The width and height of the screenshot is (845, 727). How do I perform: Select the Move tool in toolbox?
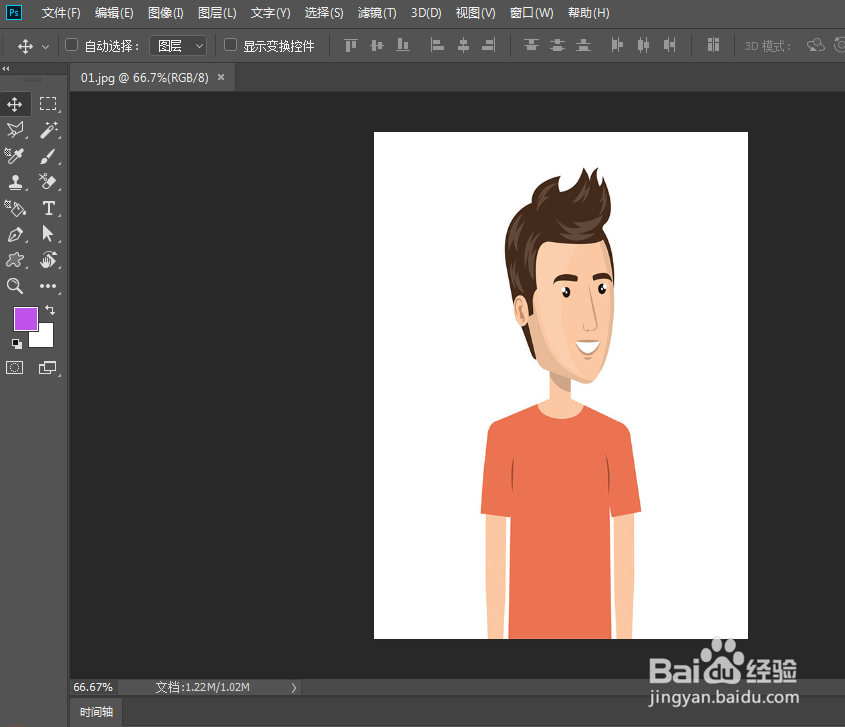[x=15, y=104]
